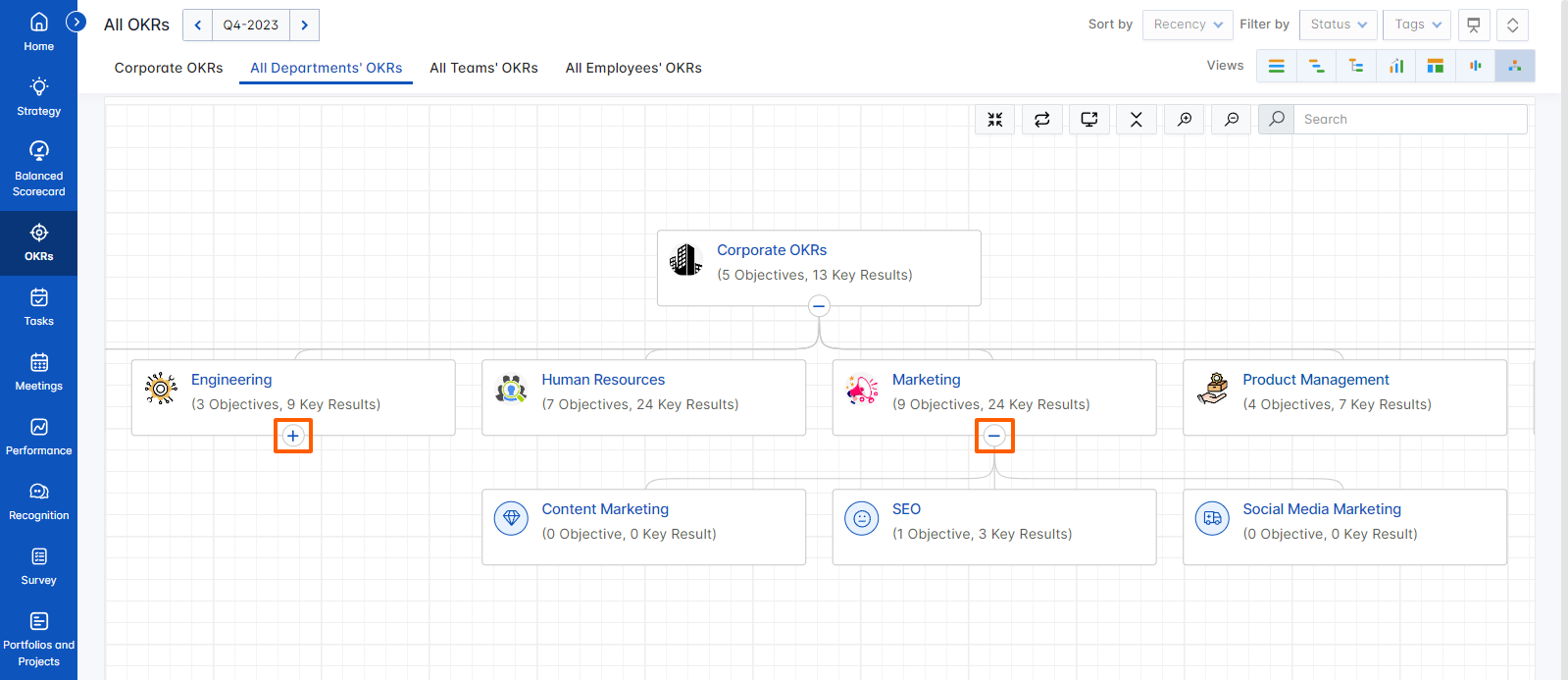
Task: Click the collapse all nodes icon
Action: coord(1137,119)
